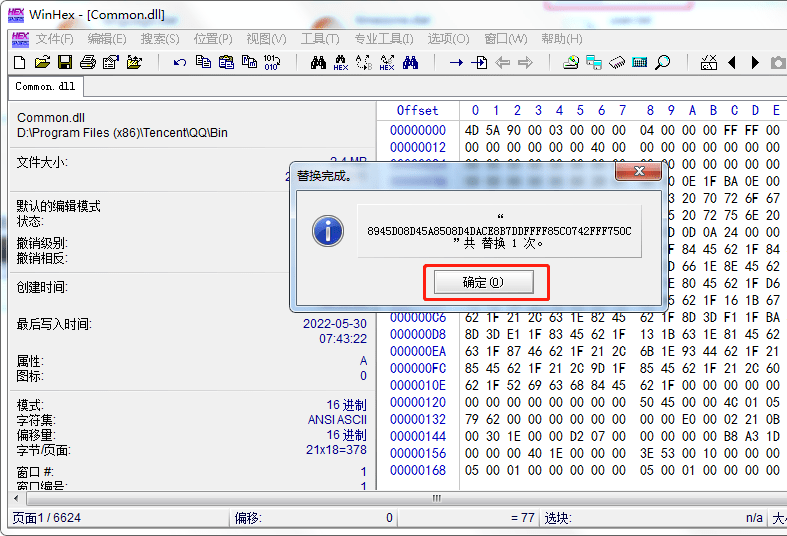787x536 pixels.
Task: Click the gray Forward arrow icon
Action: [526, 63]
